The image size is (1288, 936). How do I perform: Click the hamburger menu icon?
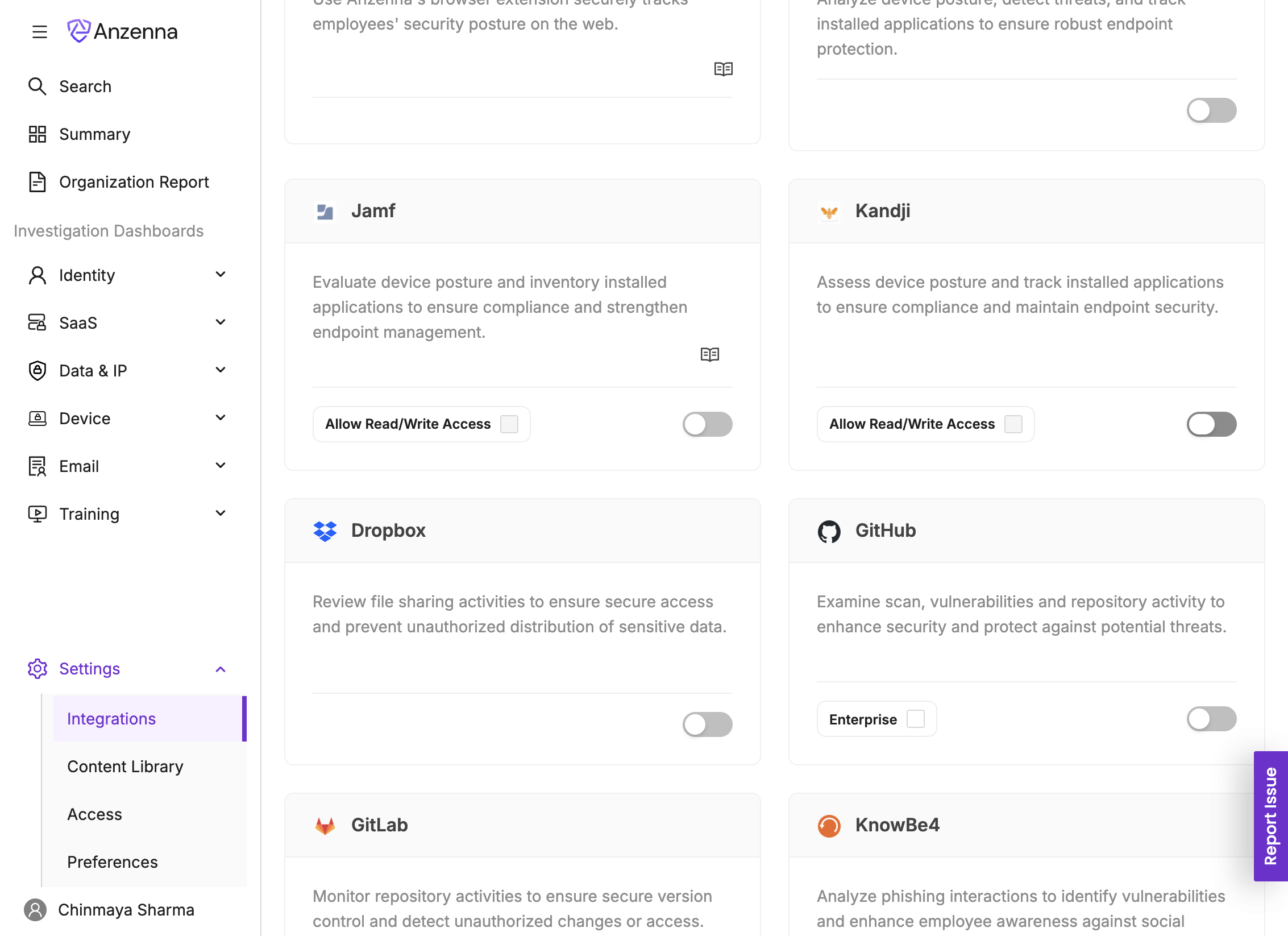39,32
